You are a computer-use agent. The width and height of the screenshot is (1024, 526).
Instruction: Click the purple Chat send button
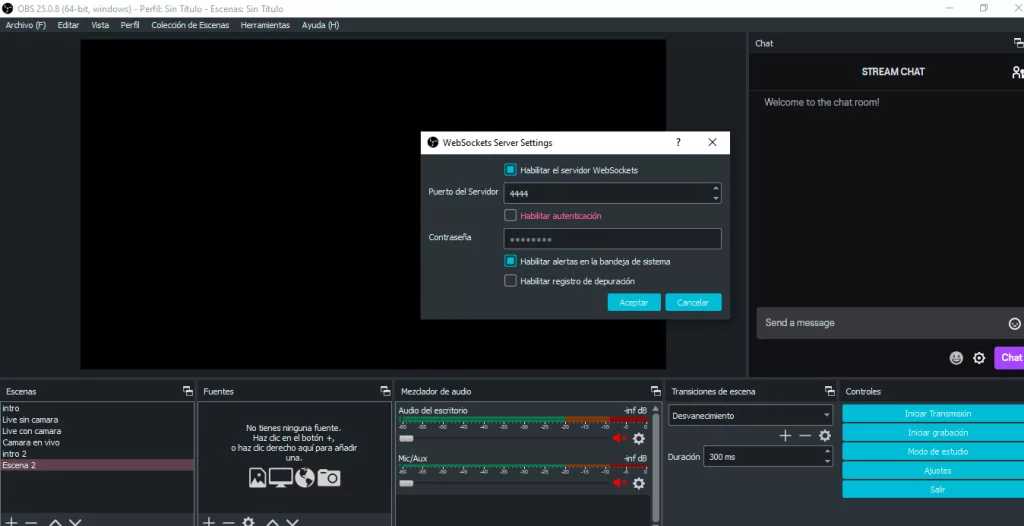pos(1010,358)
